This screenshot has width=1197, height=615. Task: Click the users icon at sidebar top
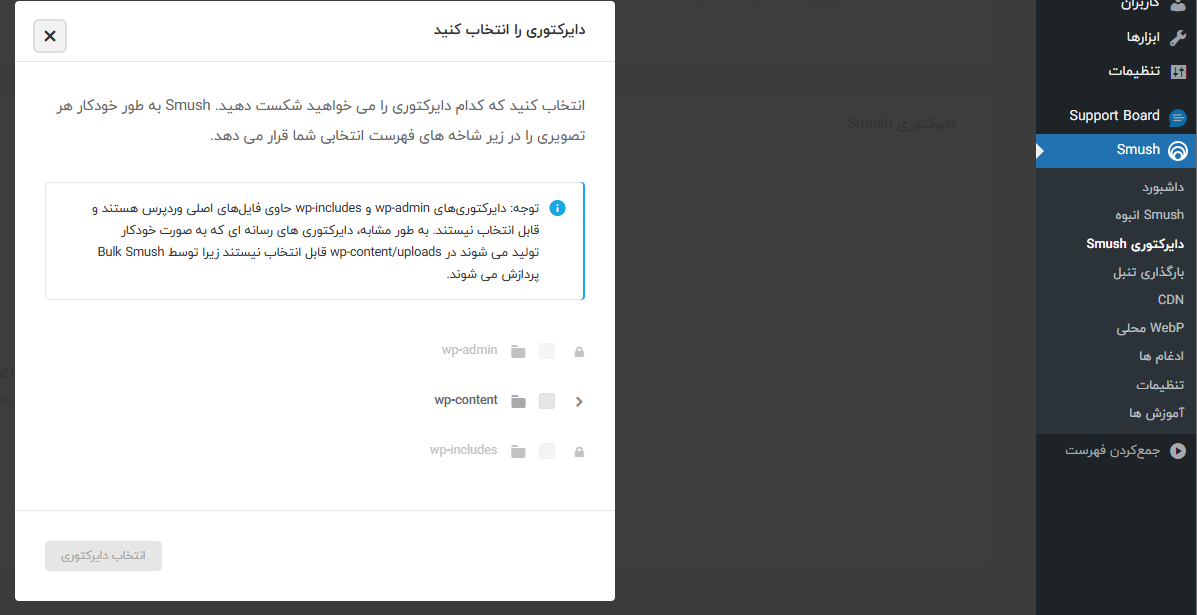pos(1179,5)
